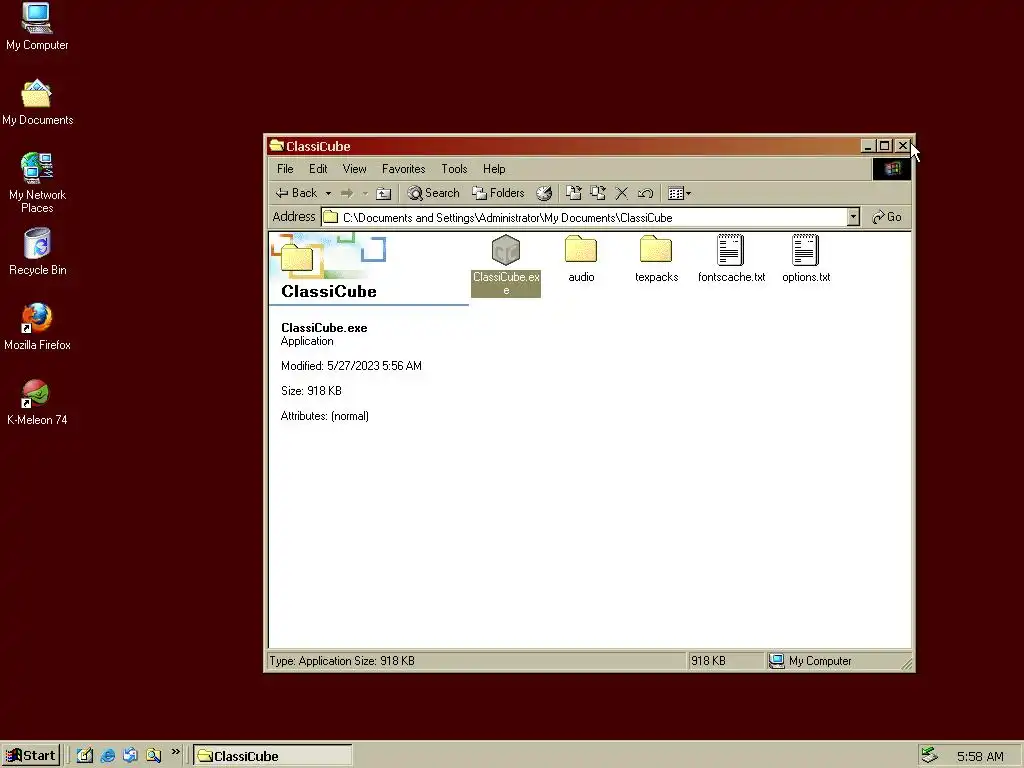
Task: Minimize the ClassiCube window
Action: (x=868, y=146)
